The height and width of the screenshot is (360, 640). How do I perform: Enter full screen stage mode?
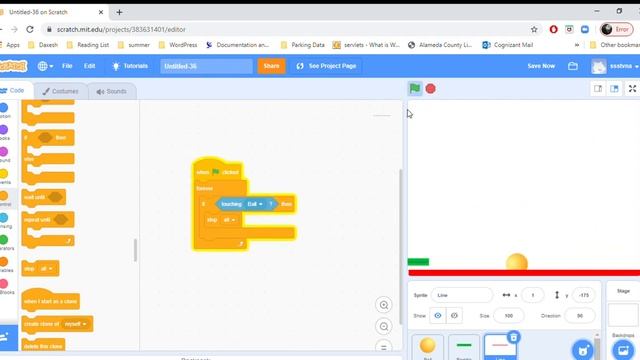click(632, 89)
